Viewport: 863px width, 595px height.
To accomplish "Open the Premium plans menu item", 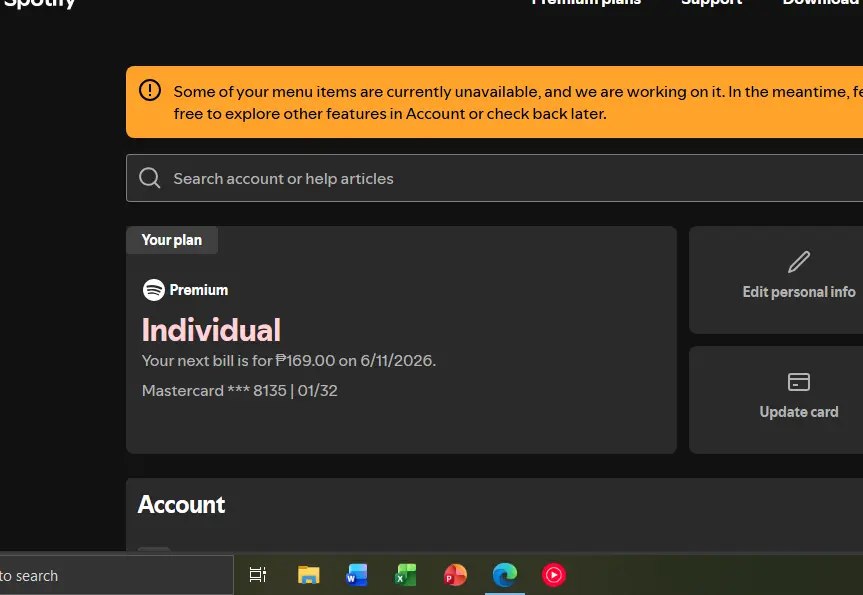I will tap(586, 3).
